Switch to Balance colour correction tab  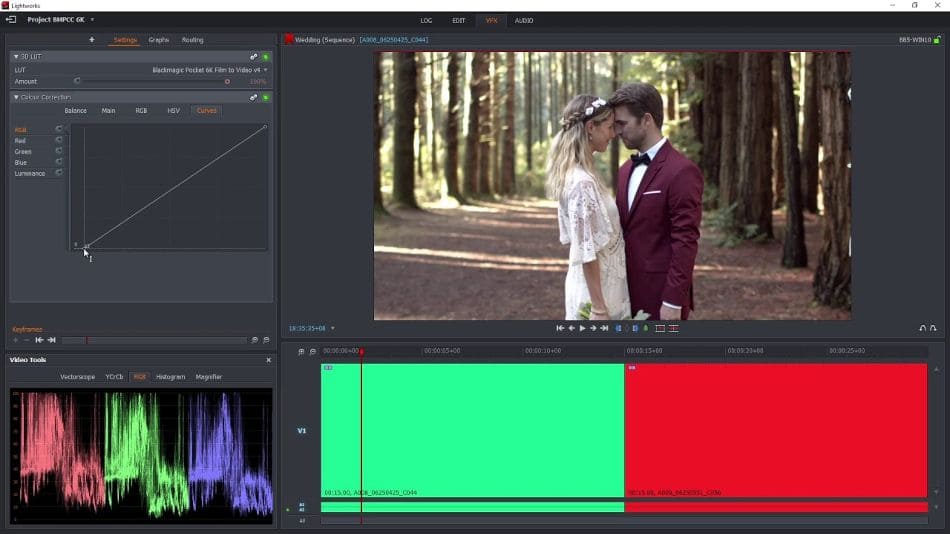(x=76, y=110)
